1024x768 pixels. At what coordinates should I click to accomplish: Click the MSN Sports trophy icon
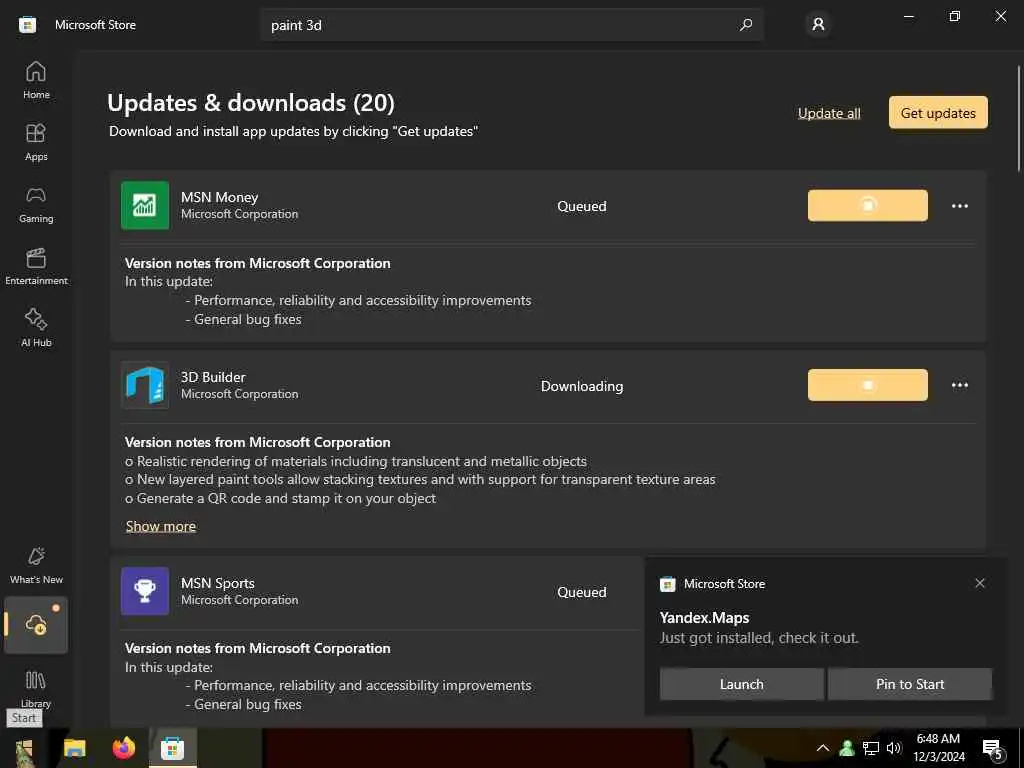coord(145,591)
